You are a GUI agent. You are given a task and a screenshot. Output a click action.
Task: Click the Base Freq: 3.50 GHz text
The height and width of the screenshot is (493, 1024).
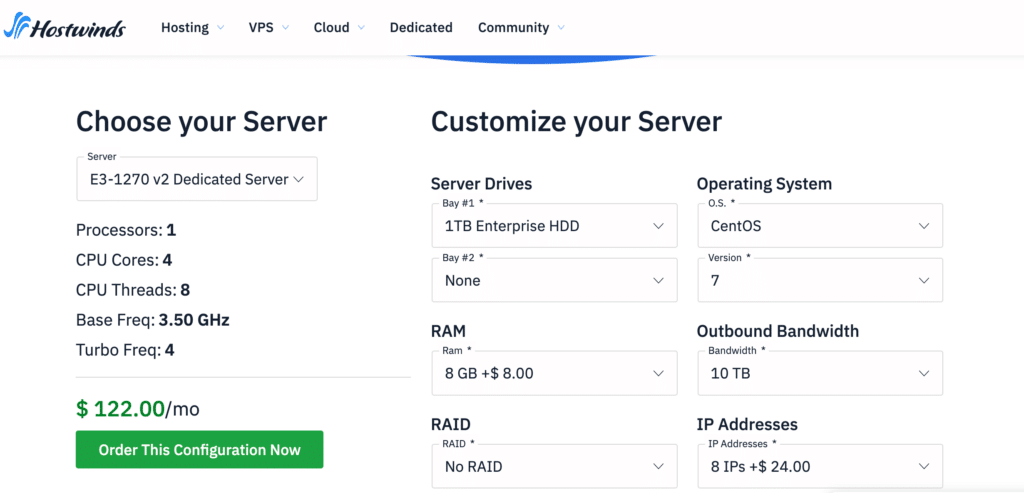click(x=153, y=320)
